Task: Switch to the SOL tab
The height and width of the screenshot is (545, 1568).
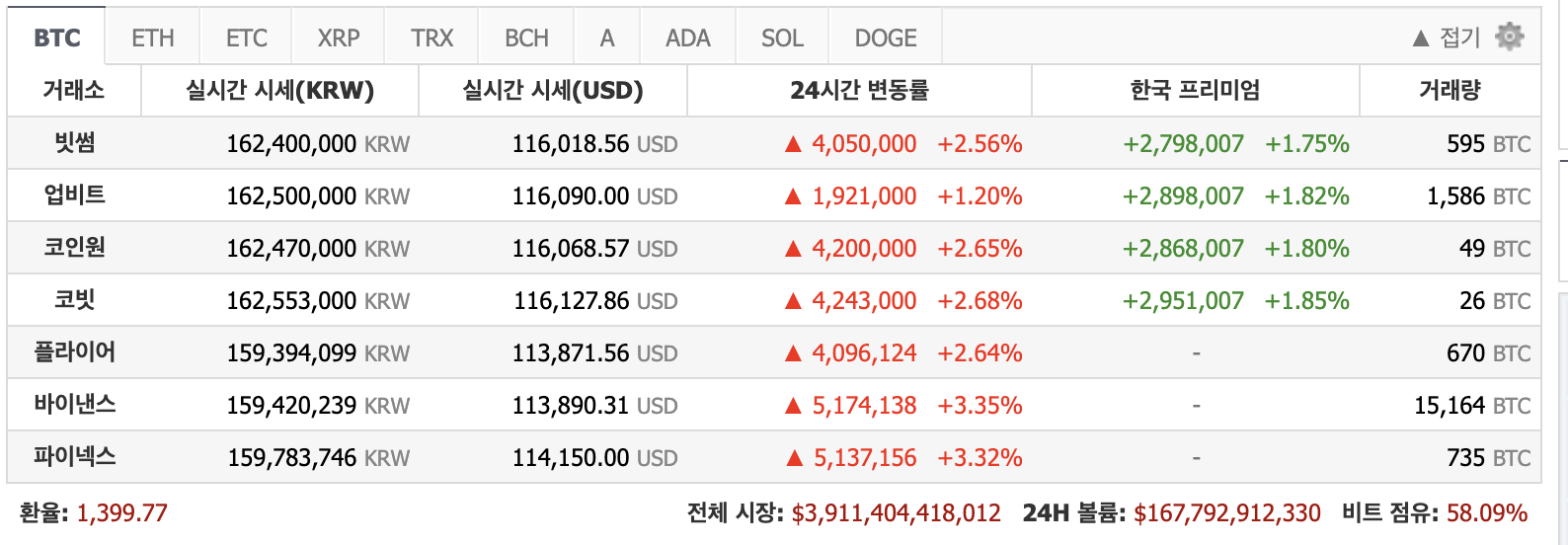Action: tap(782, 38)
